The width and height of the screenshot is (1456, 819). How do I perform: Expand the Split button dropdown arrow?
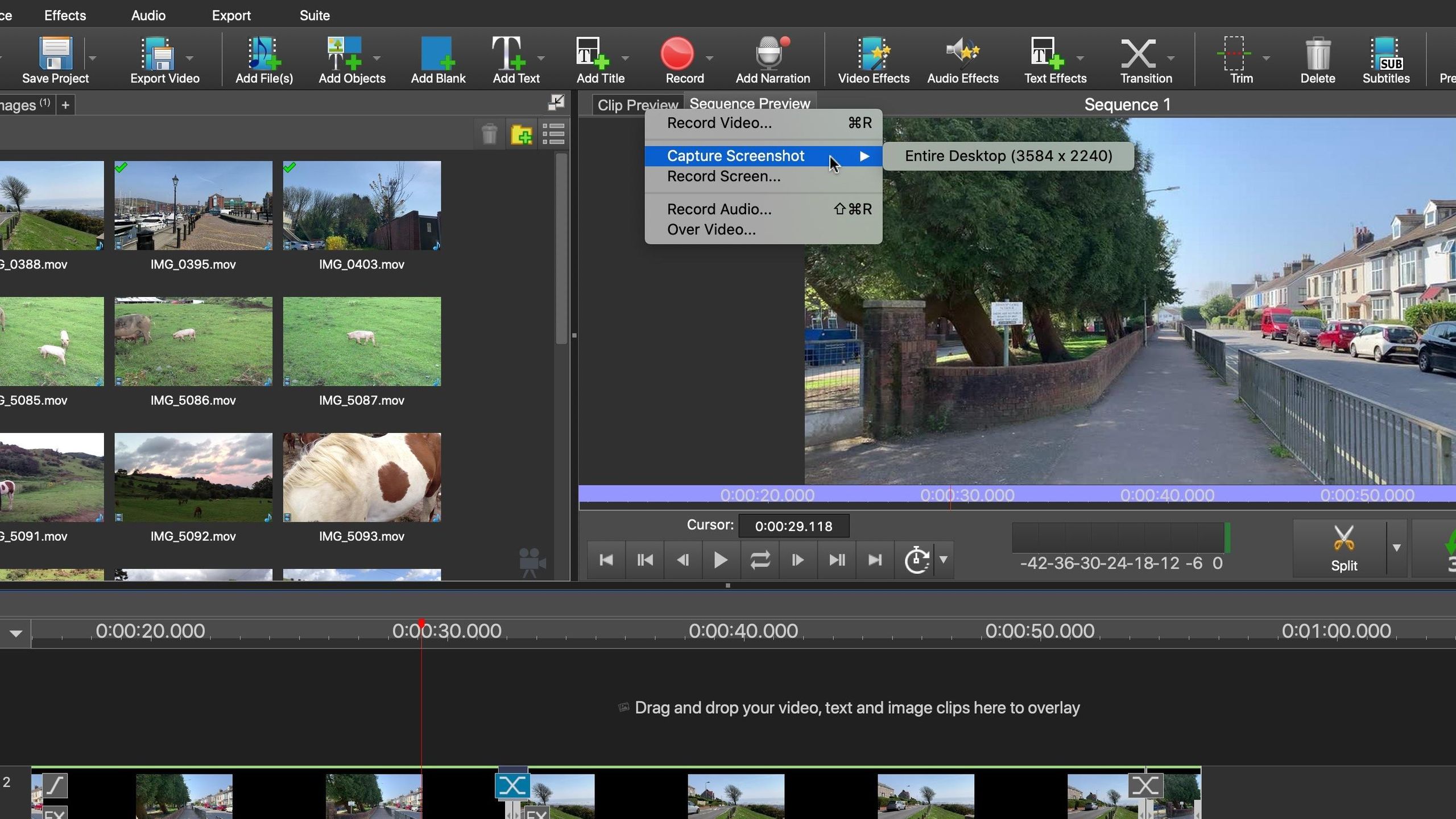tap(1397, 548)
